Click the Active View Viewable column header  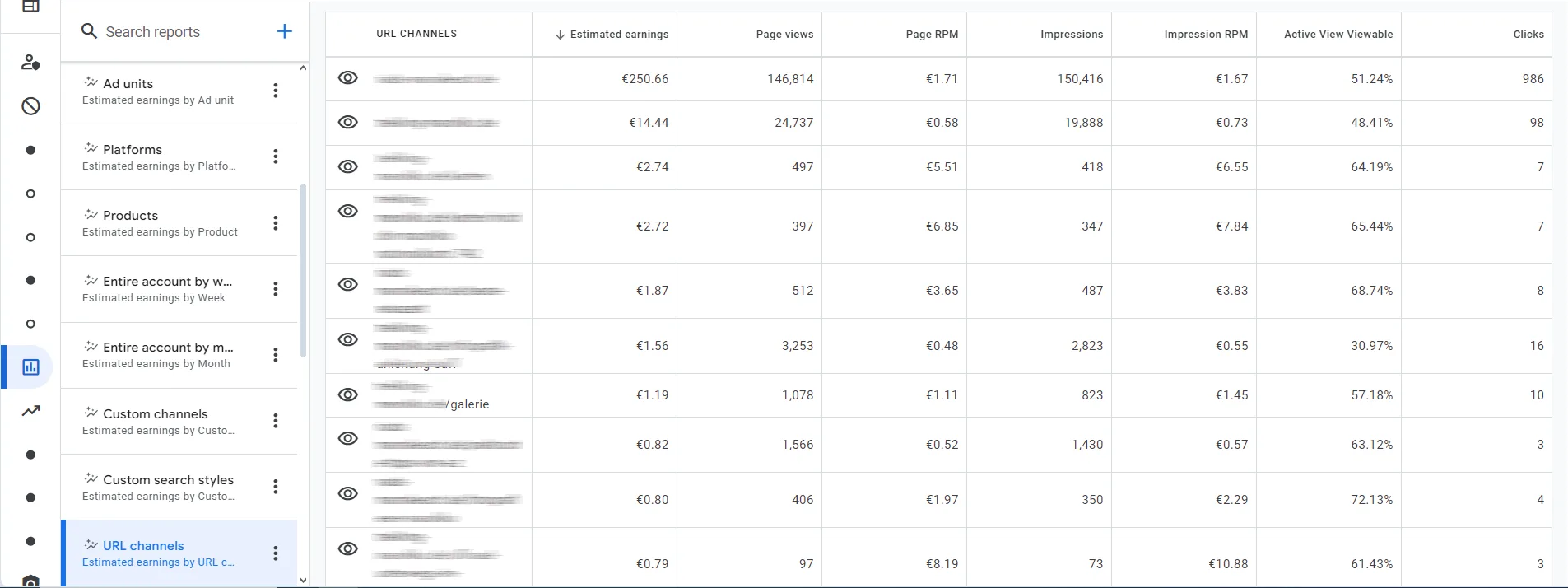click(1338, 35)
